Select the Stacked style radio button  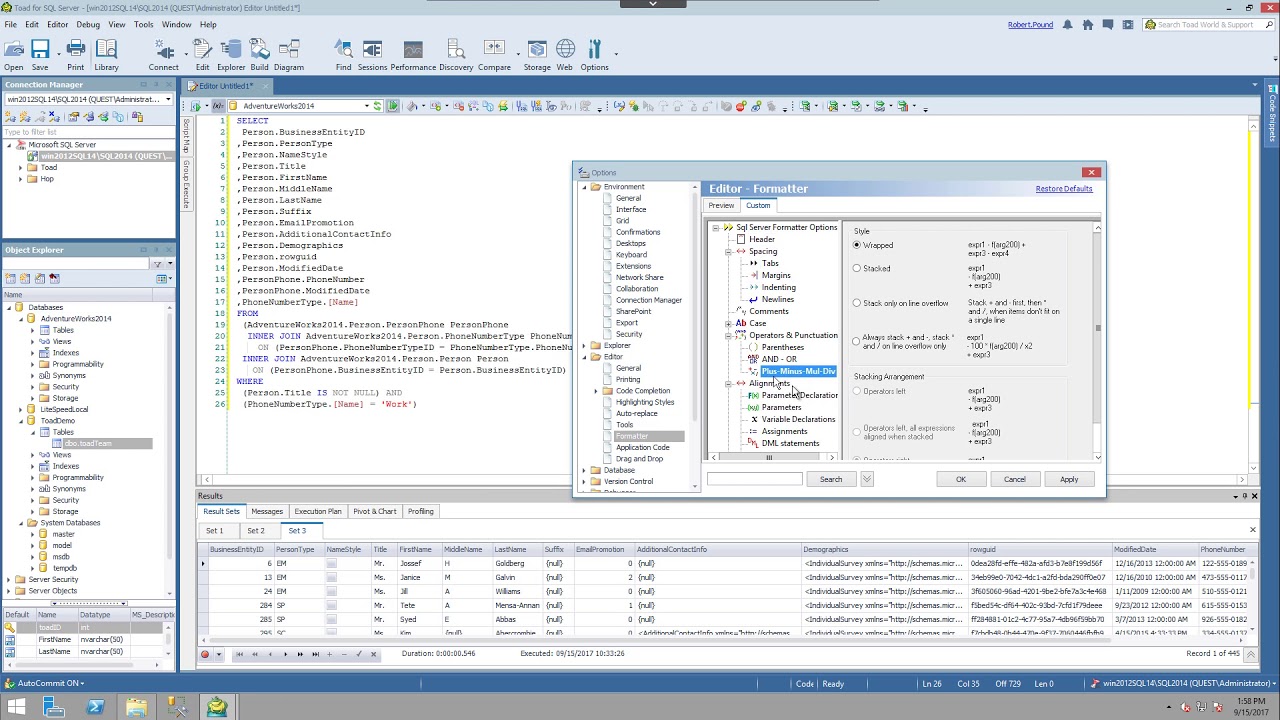tap(857, 268)
